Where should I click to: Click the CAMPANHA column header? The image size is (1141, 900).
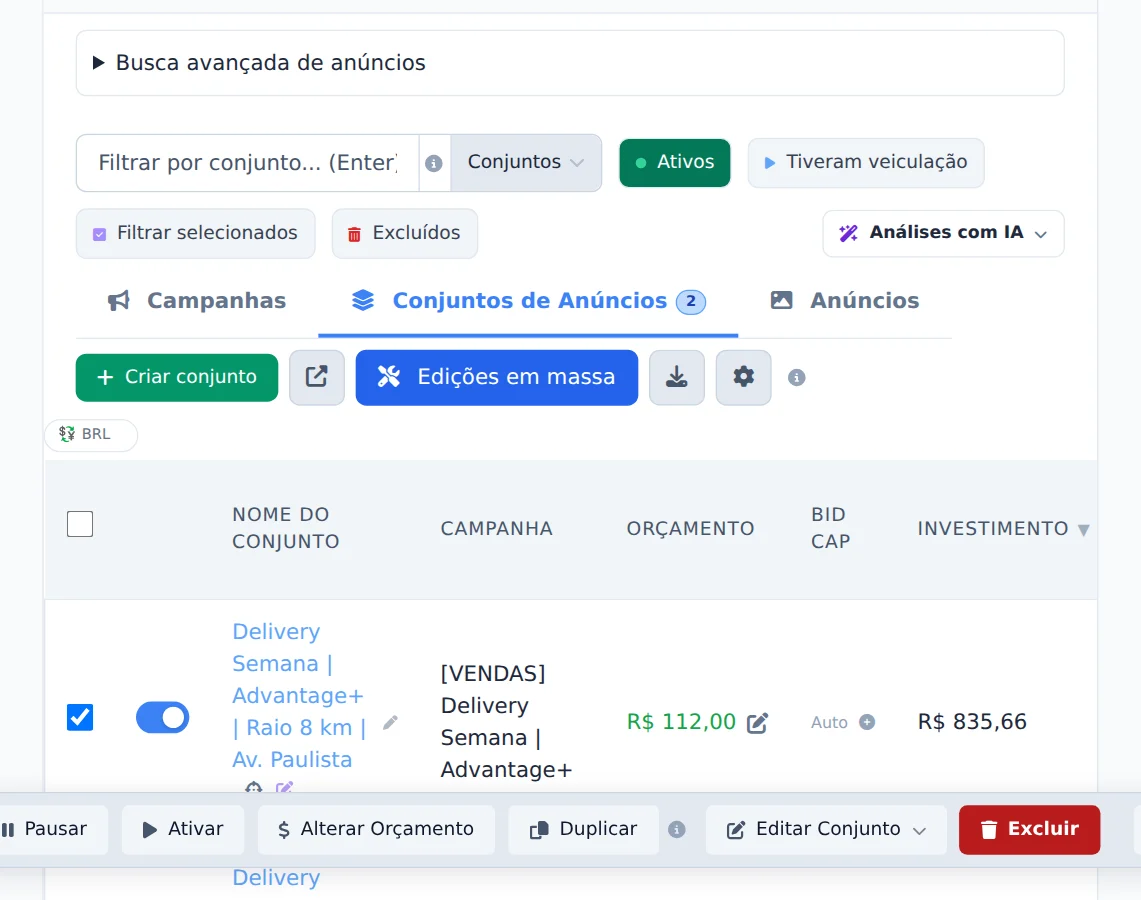496,528
